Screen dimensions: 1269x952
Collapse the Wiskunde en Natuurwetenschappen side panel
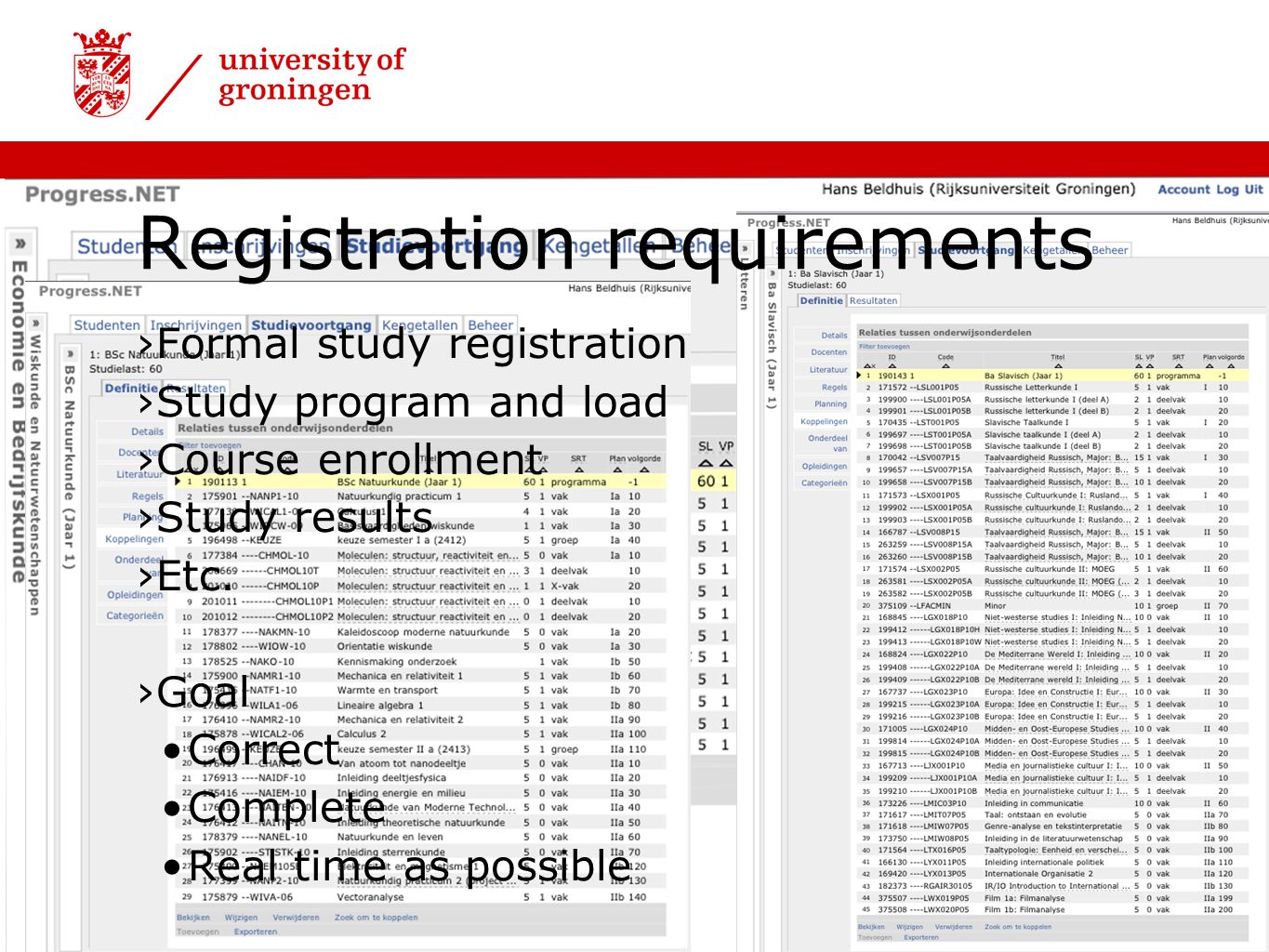35,323
